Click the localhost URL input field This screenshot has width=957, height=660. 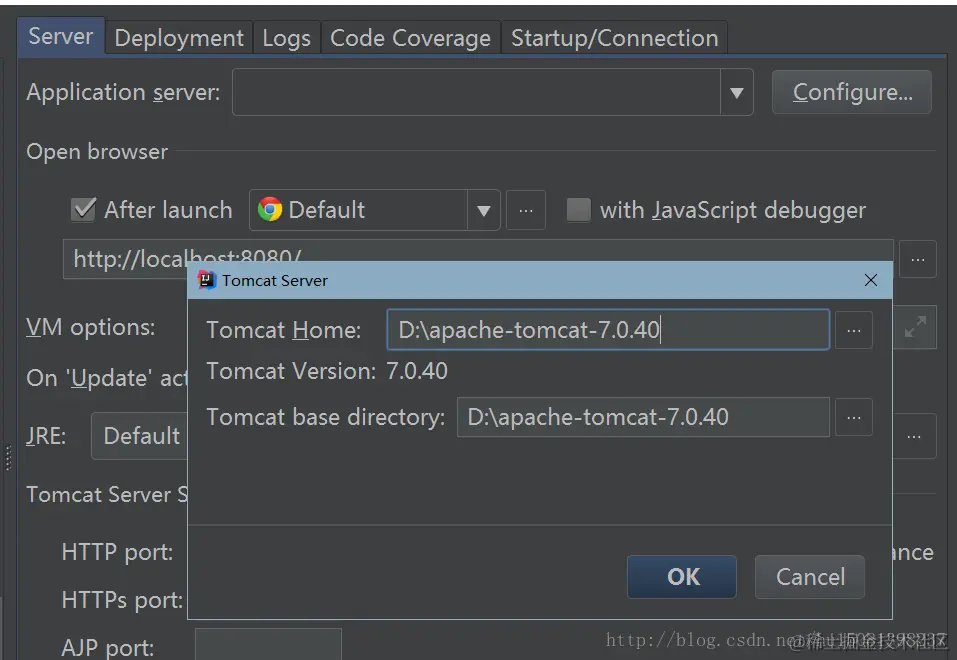pyautogui.click(x=478, y=259)
